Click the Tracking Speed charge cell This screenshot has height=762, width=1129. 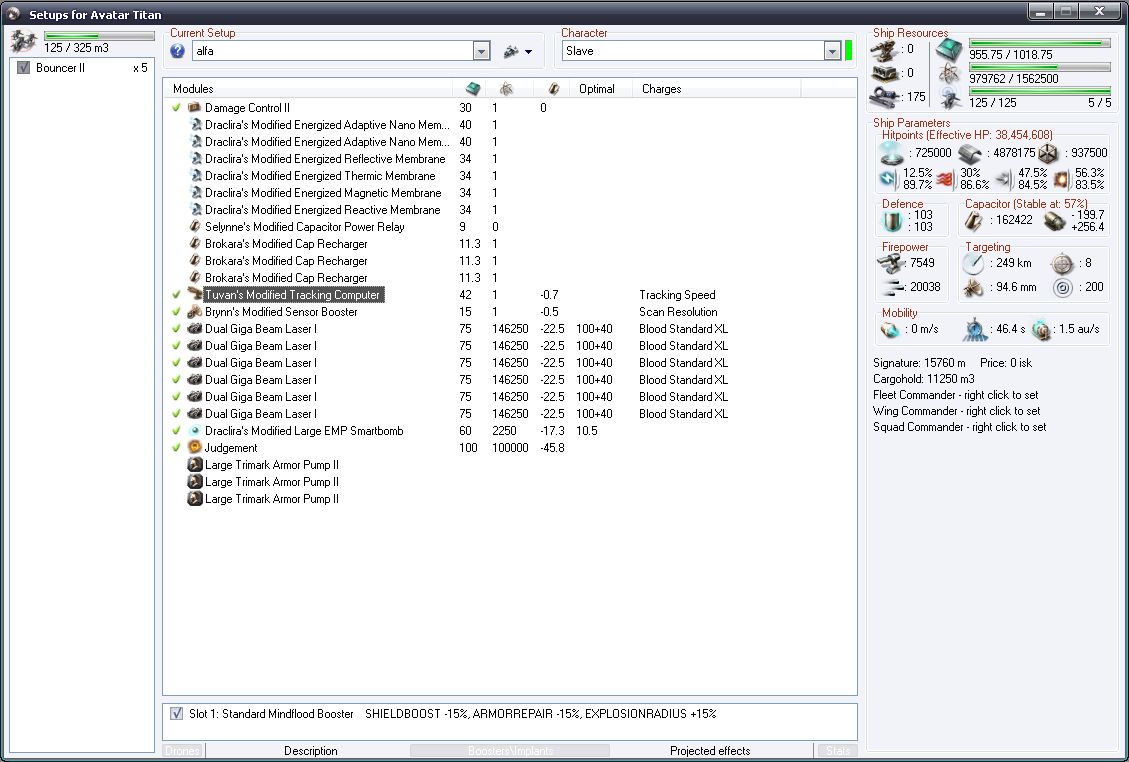click(x=677, y=295)
